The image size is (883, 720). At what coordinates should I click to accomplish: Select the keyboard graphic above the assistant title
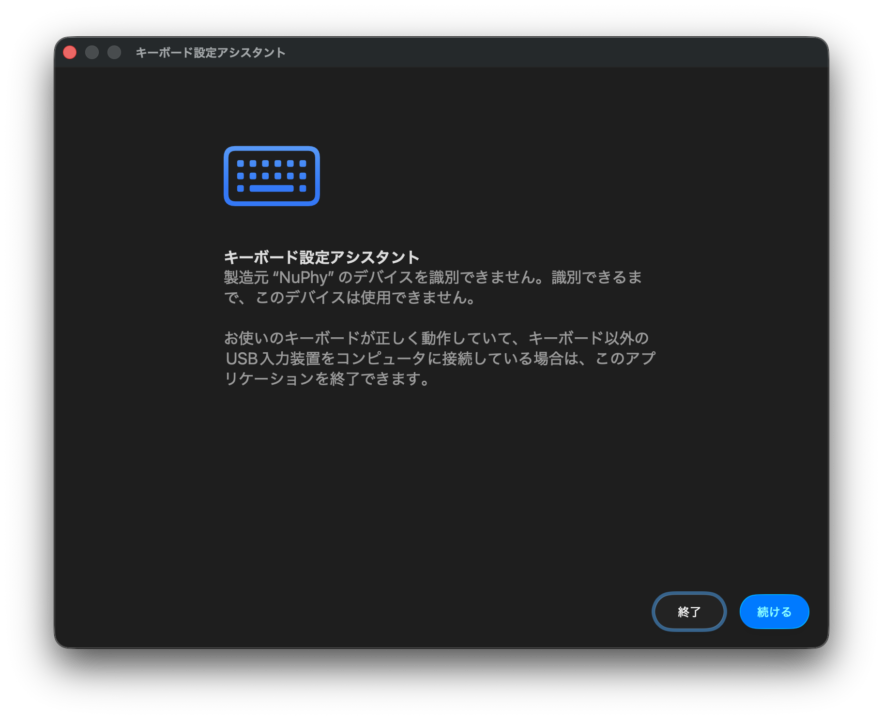tap(271, 176)
